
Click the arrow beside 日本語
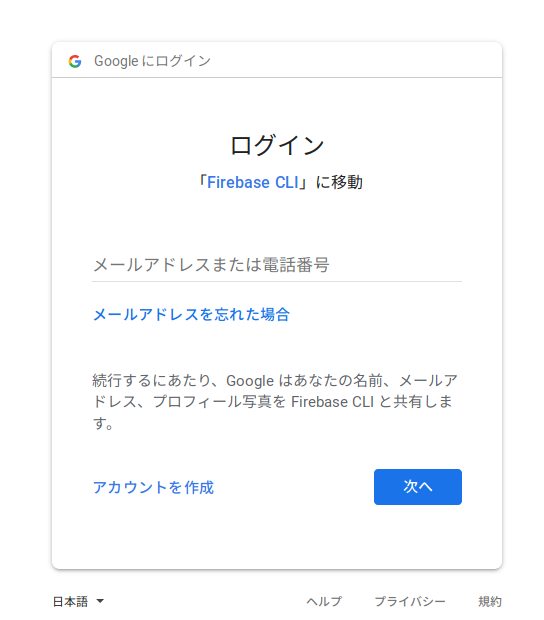100,601
